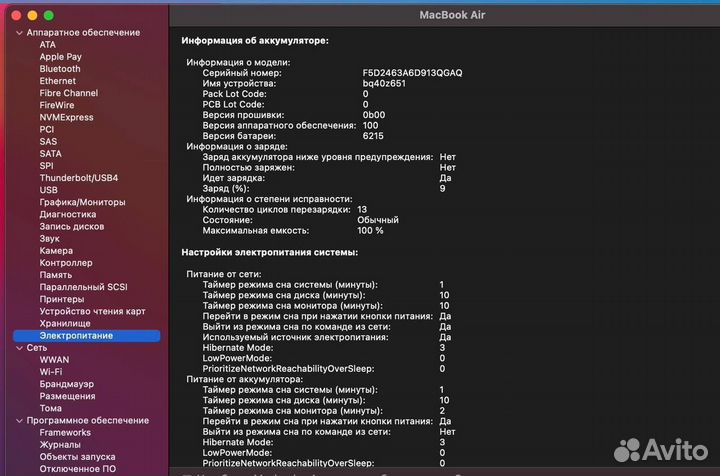Click the Питание от аккумулятора label
This screenshot has width=720, height=476.
(x=244, y=379)
